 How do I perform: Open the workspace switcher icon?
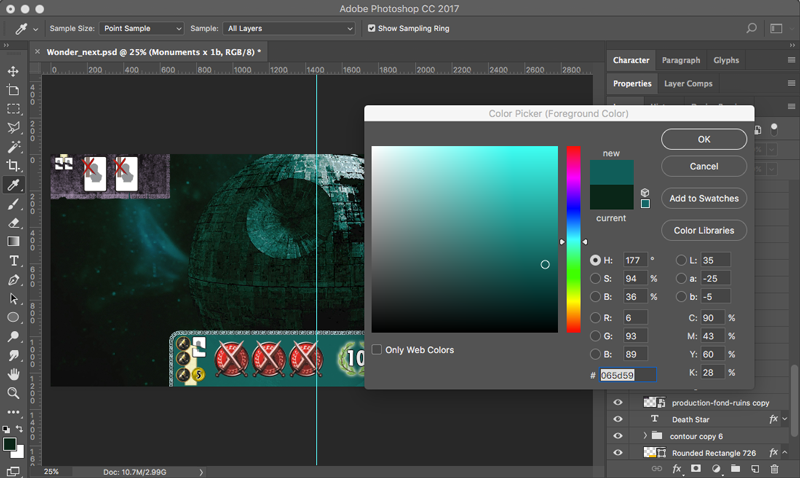coord(776,29)
